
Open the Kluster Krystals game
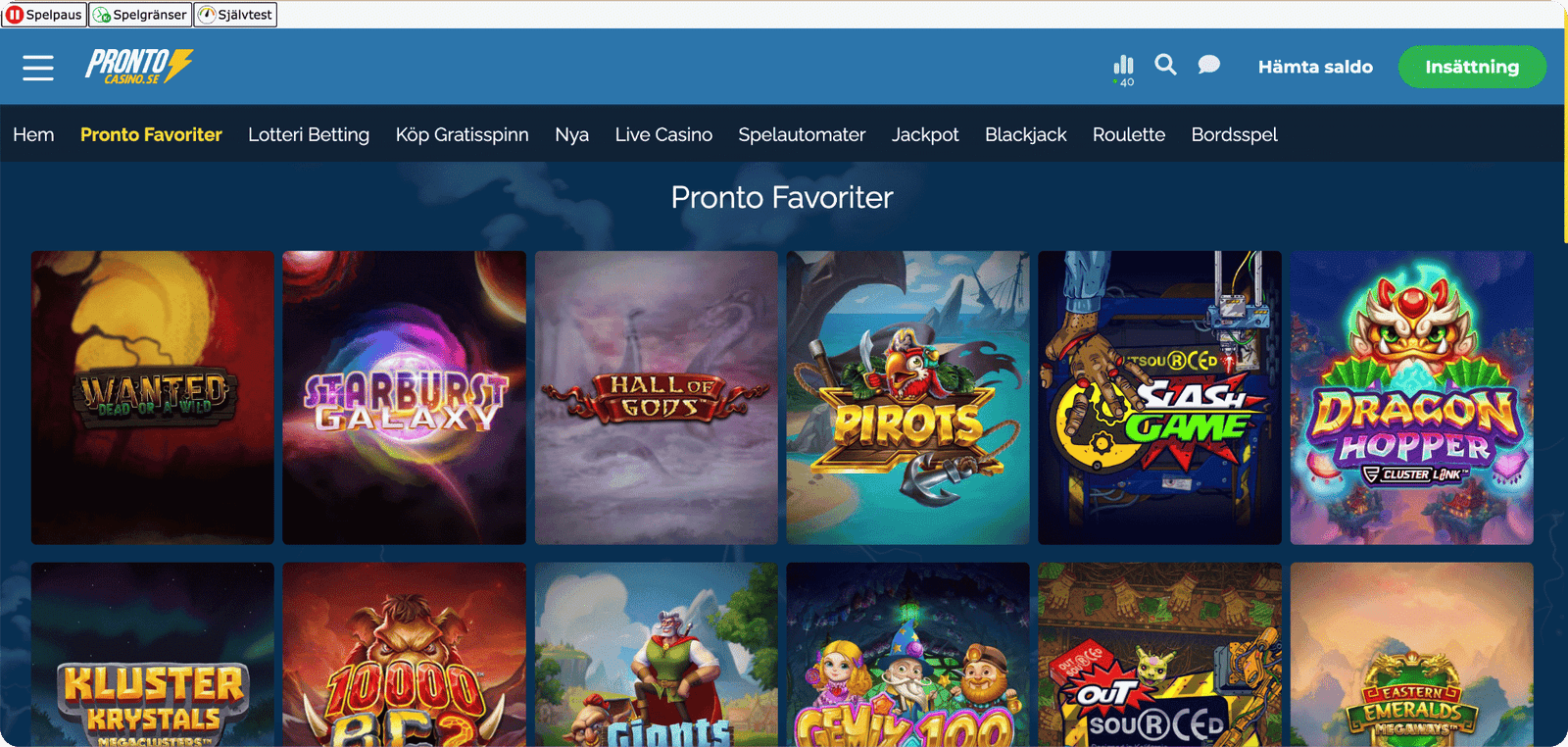(x=153, y=654)
